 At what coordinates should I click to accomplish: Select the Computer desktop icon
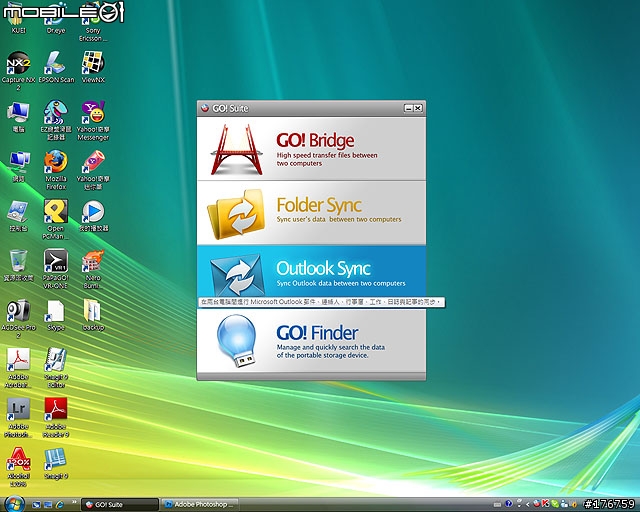(x=18, y=117)
